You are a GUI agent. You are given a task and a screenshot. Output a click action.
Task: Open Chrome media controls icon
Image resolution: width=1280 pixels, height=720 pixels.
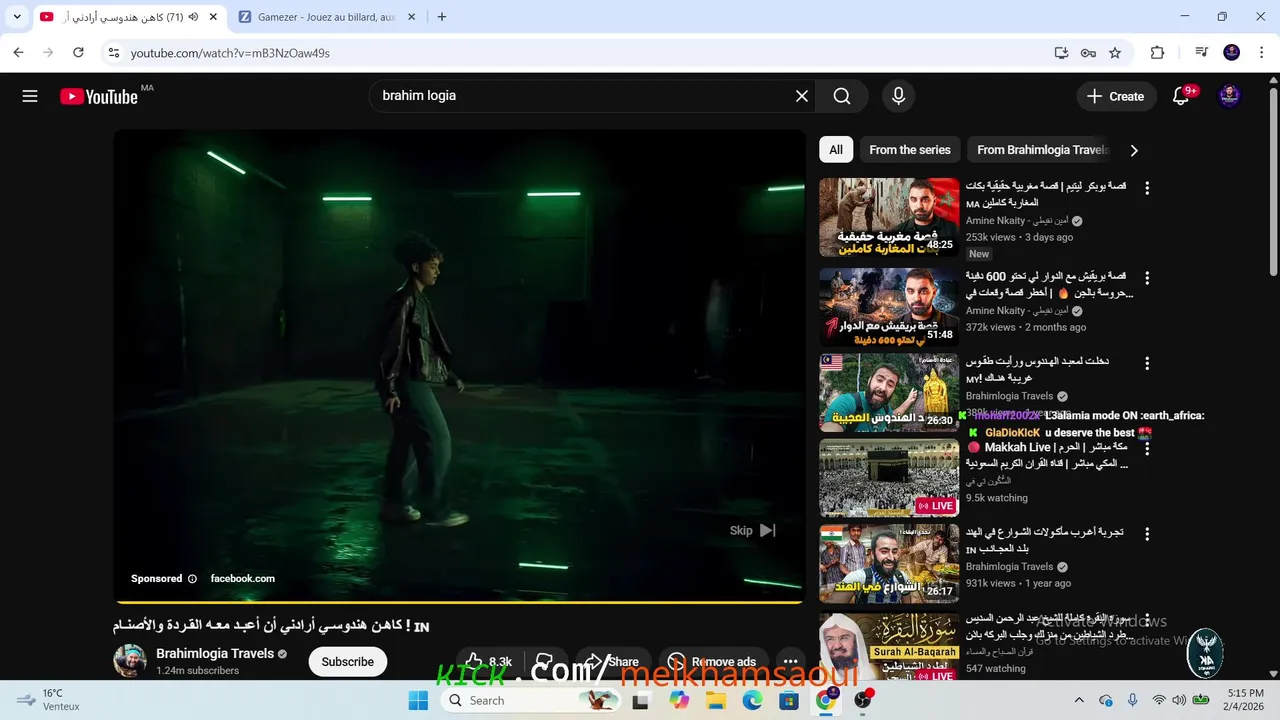point(1201,52)
